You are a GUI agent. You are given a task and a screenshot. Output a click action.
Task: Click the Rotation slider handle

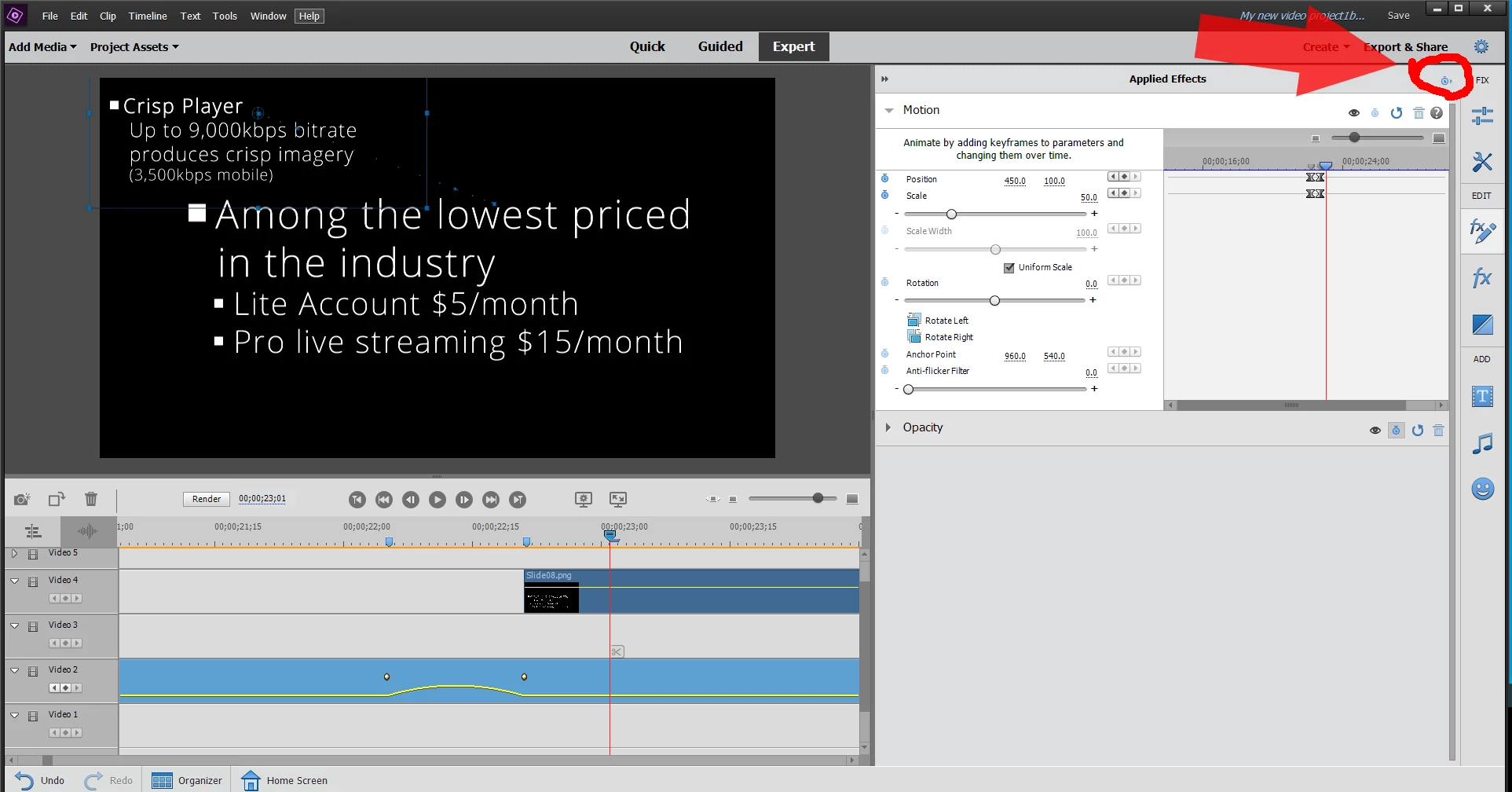(994, 300)
